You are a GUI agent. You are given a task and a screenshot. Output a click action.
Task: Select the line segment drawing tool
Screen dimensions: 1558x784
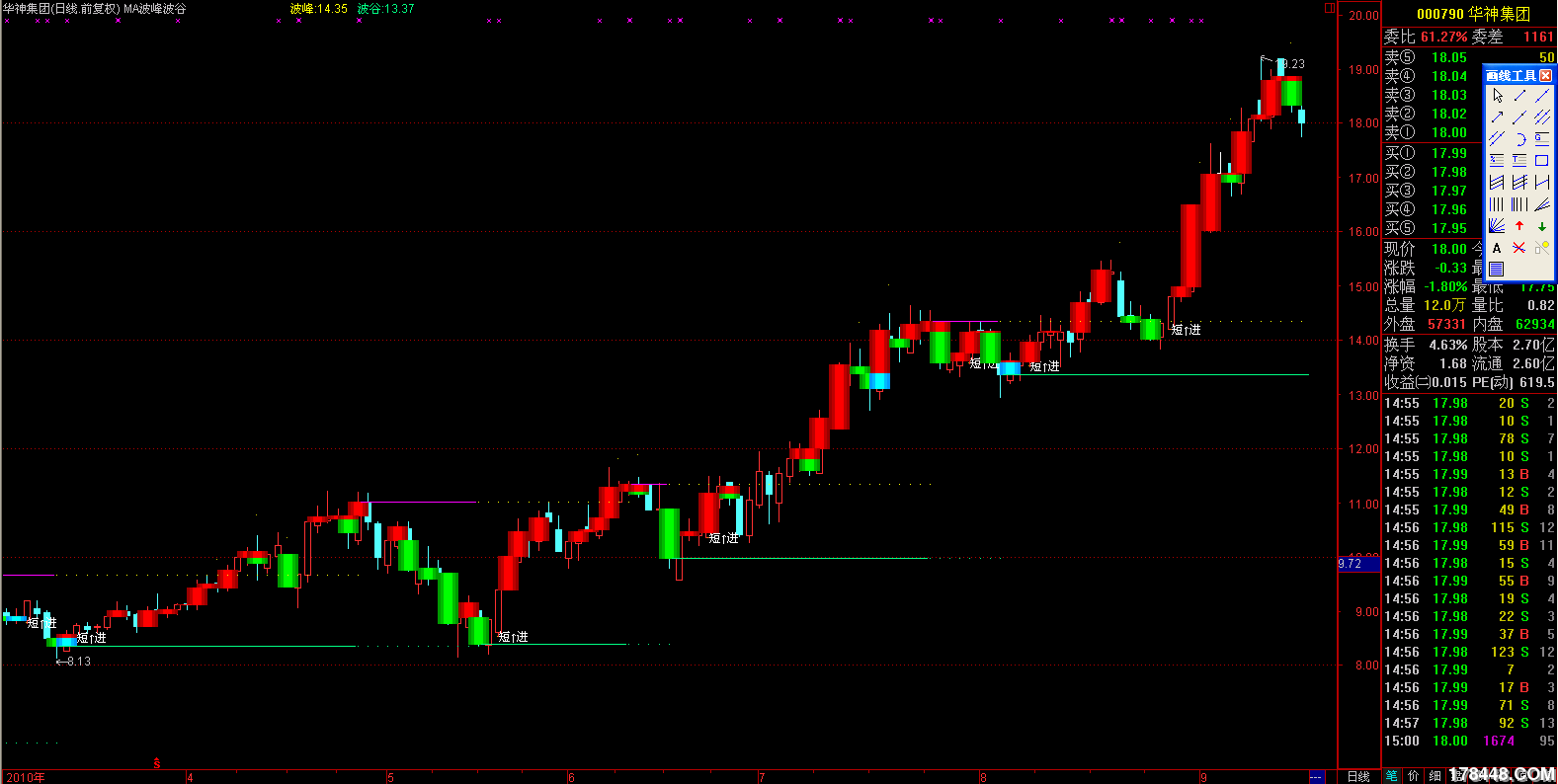coord(1519,96)
